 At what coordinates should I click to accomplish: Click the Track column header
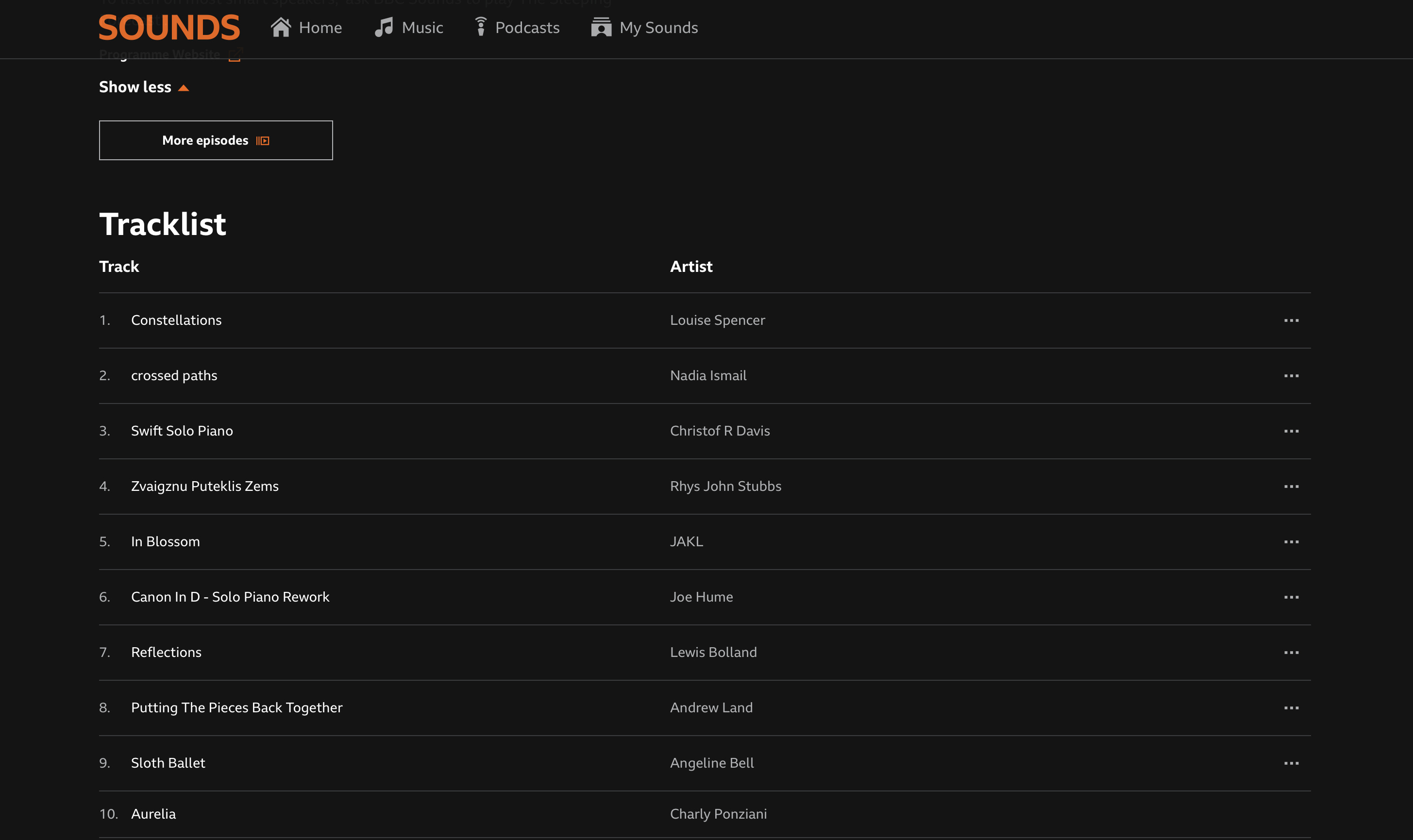coord(119,267)
